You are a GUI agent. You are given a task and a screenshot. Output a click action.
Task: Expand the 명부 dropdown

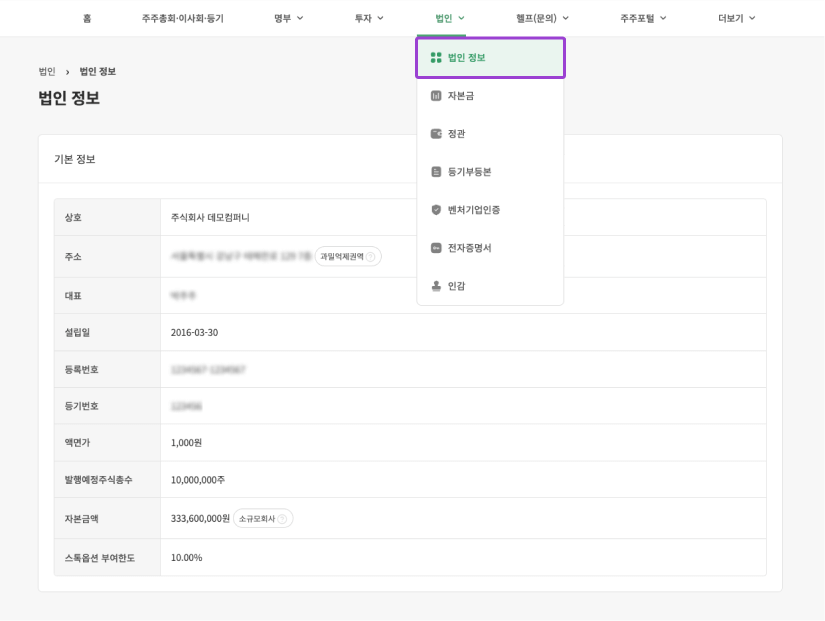286,17
